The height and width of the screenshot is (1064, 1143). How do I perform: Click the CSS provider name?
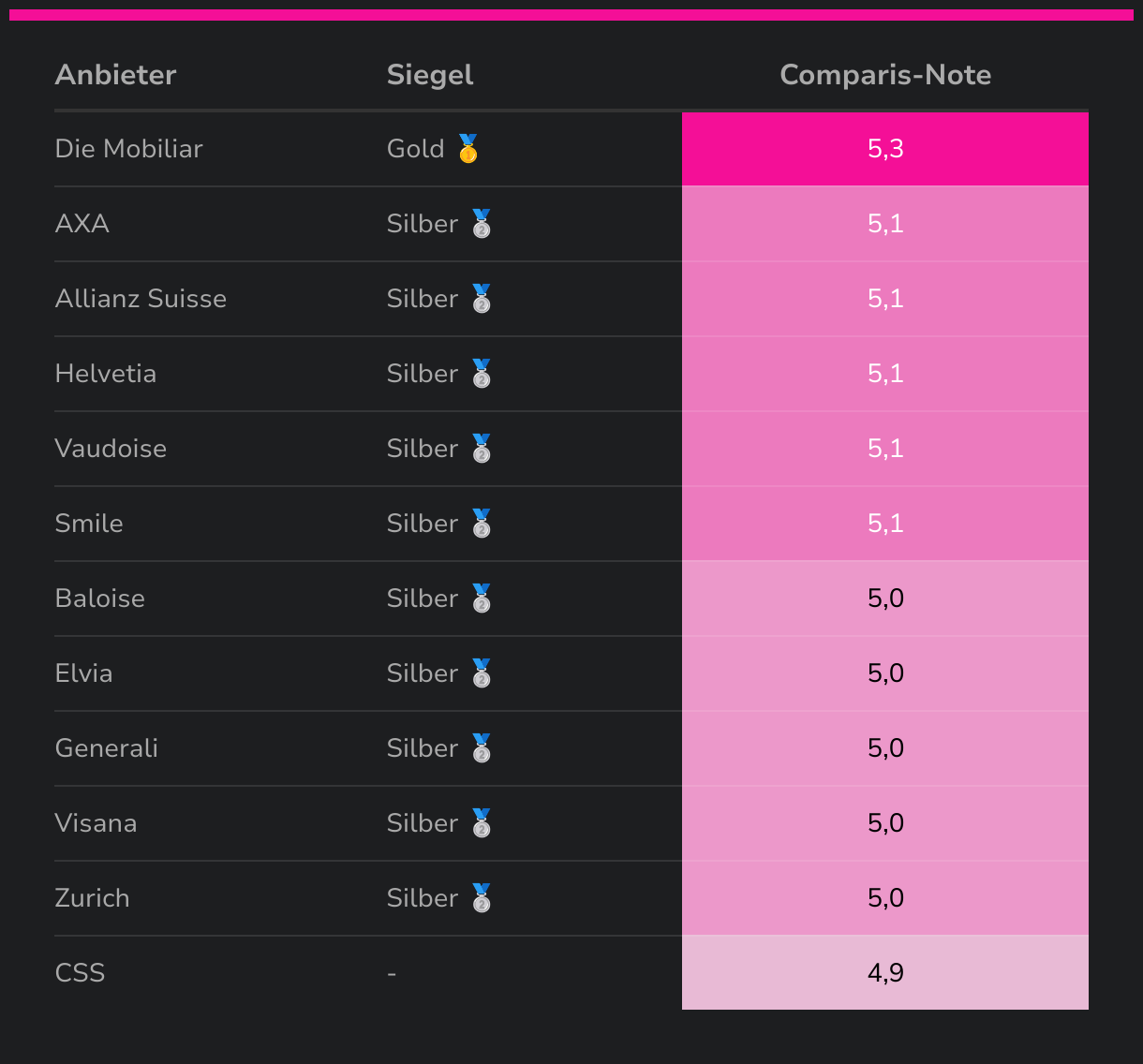click(x=81, y=973)
